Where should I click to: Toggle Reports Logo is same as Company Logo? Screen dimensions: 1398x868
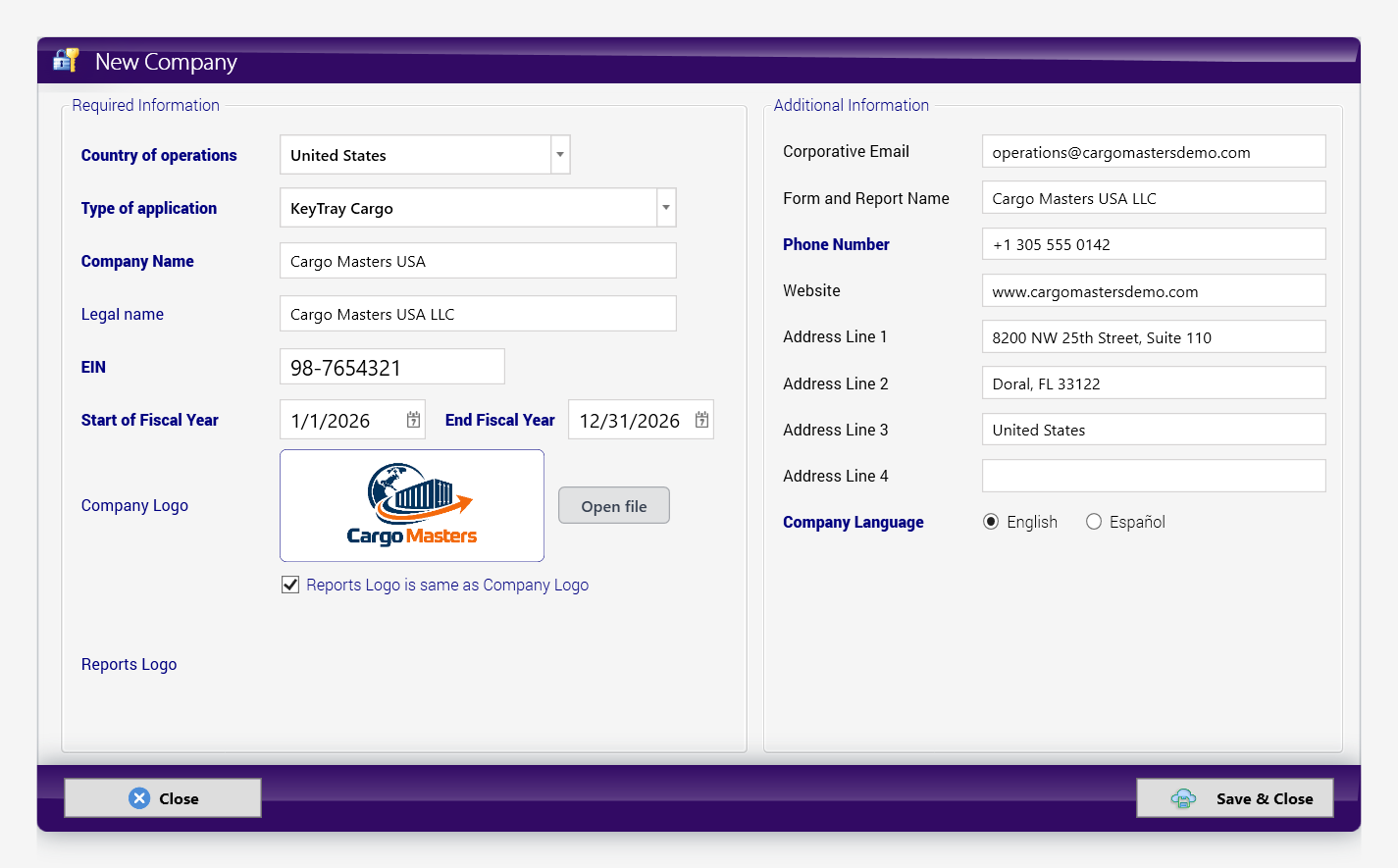click(x=290, y=585)
